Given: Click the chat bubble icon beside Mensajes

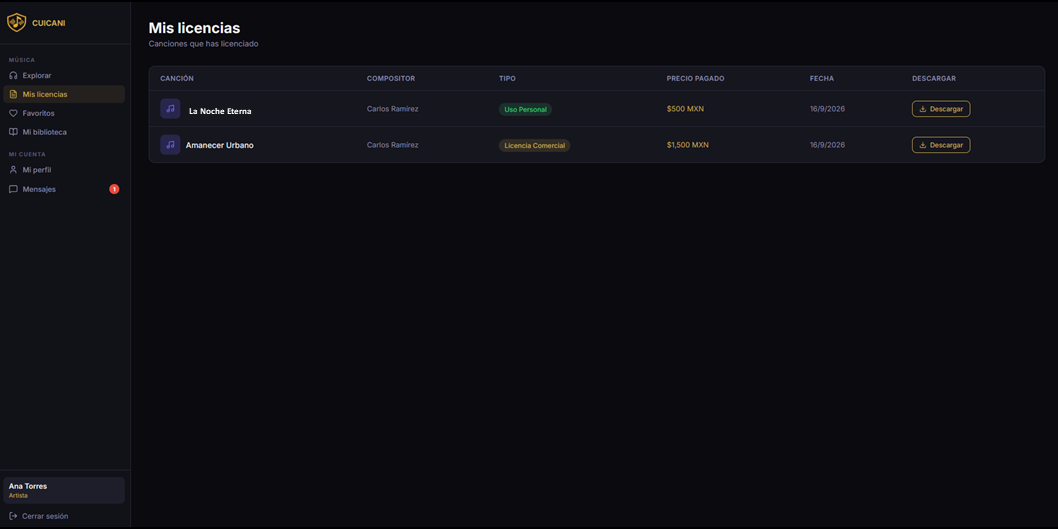Looking at the screenshot, I should (13, 190).
